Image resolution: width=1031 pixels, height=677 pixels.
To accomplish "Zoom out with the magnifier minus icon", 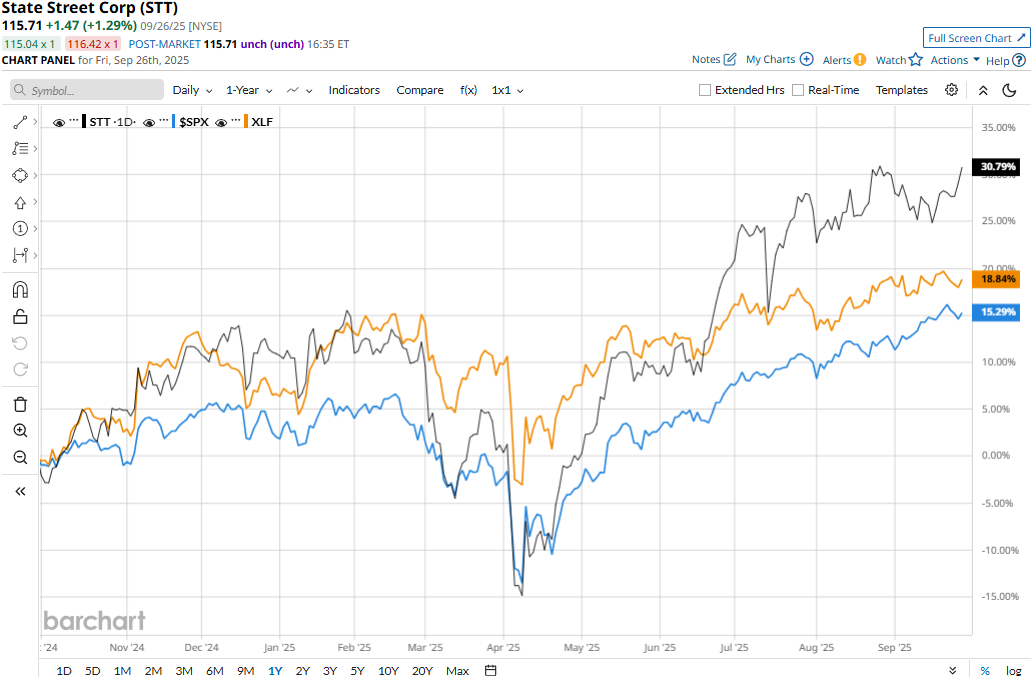I will coord(20,457).
